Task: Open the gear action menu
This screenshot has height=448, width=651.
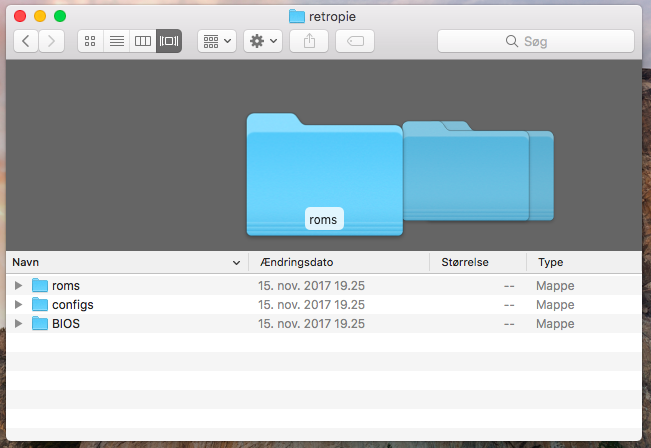Action: coord(263,41)
